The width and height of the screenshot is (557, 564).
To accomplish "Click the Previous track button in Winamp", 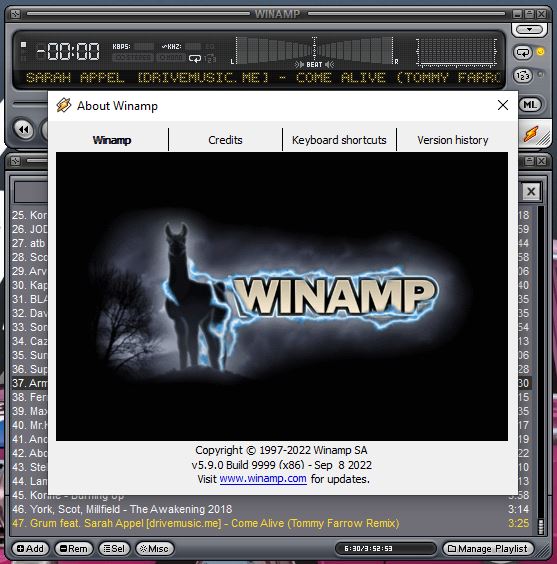I will (x=24, y=129).
